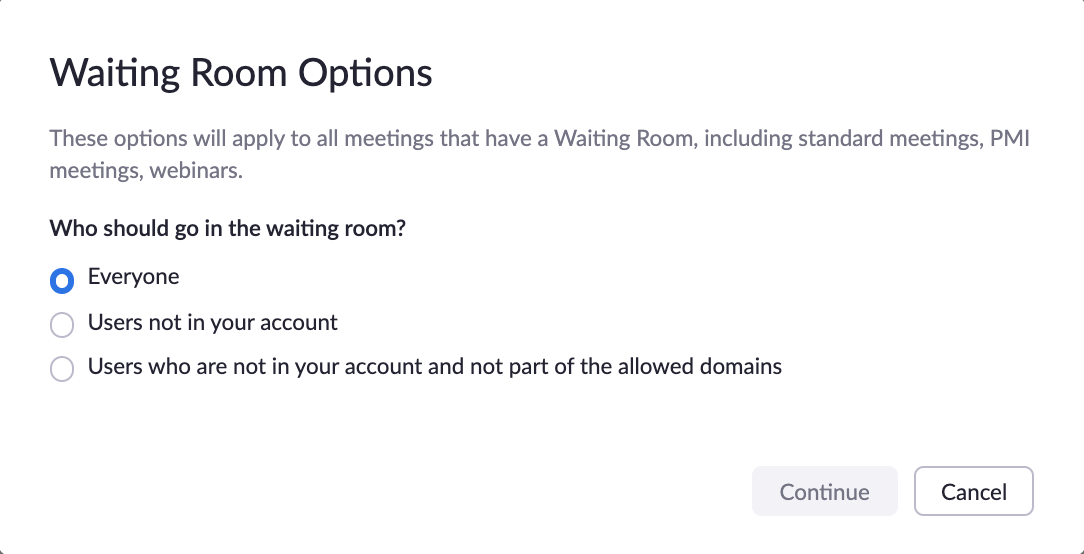Select the allowed domains radio option
1084x554 pixels.
pos(62,369)
